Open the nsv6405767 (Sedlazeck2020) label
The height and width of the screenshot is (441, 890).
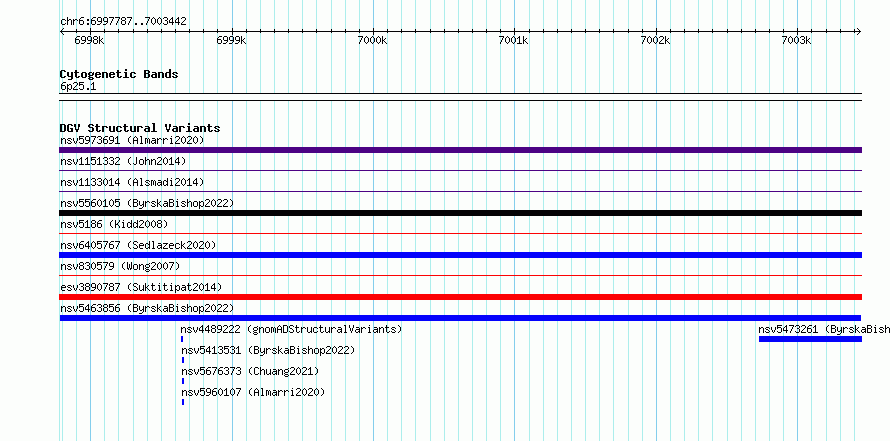(x=138, y=245)
